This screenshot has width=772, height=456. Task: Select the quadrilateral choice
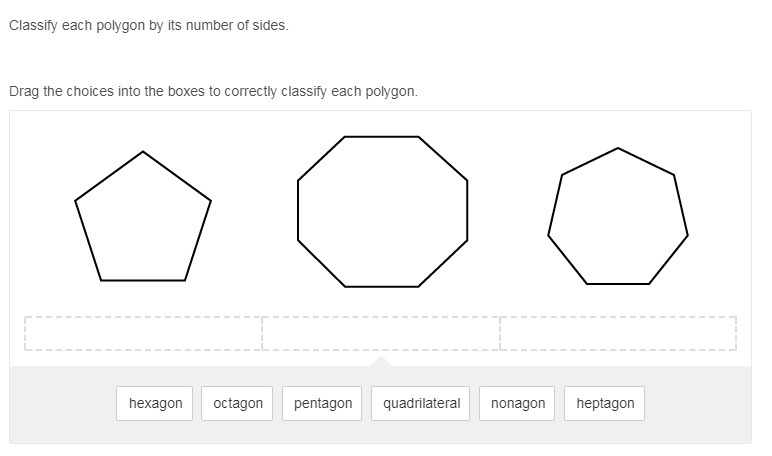click(x=421, y=403)
